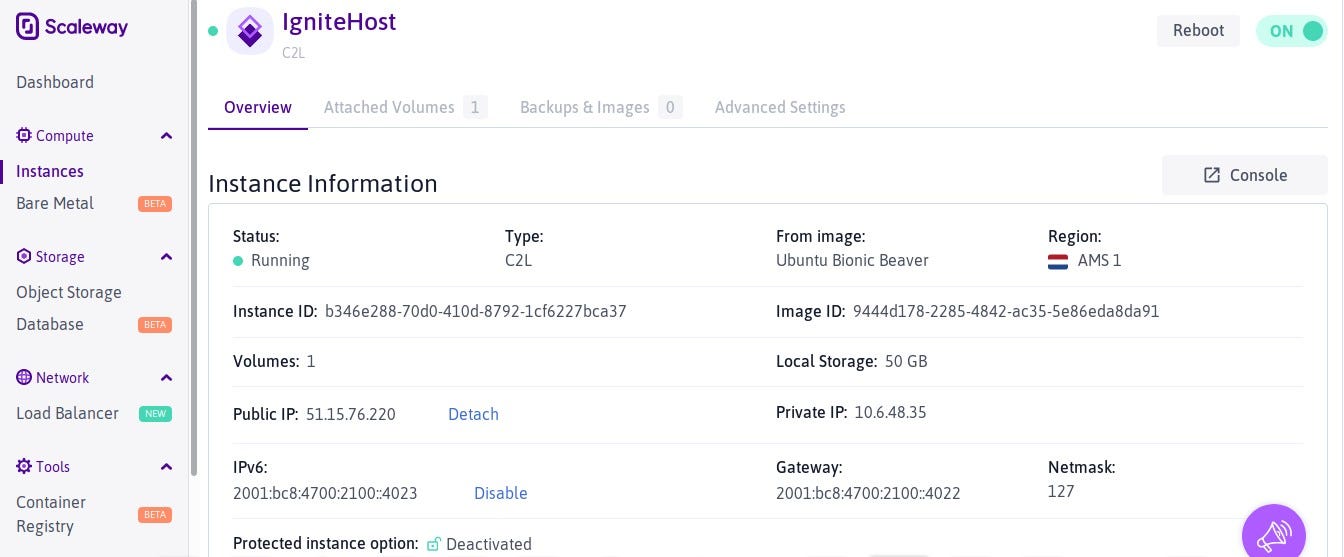Click the Netmask value 127

(x=1061, y=491)
